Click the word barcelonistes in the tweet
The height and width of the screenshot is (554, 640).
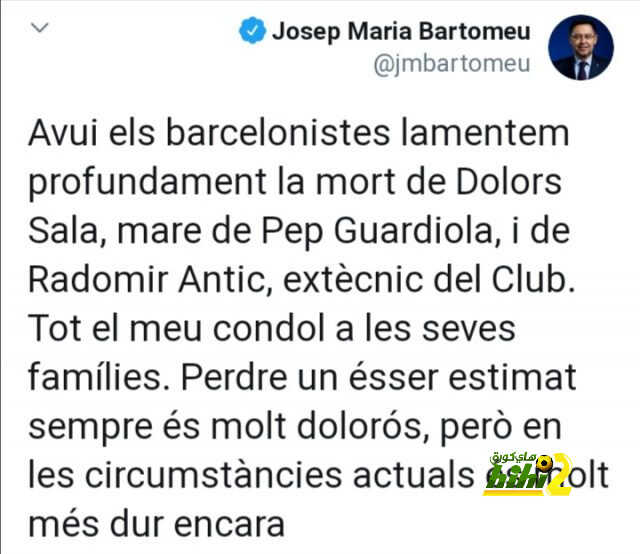click(278, 133)
